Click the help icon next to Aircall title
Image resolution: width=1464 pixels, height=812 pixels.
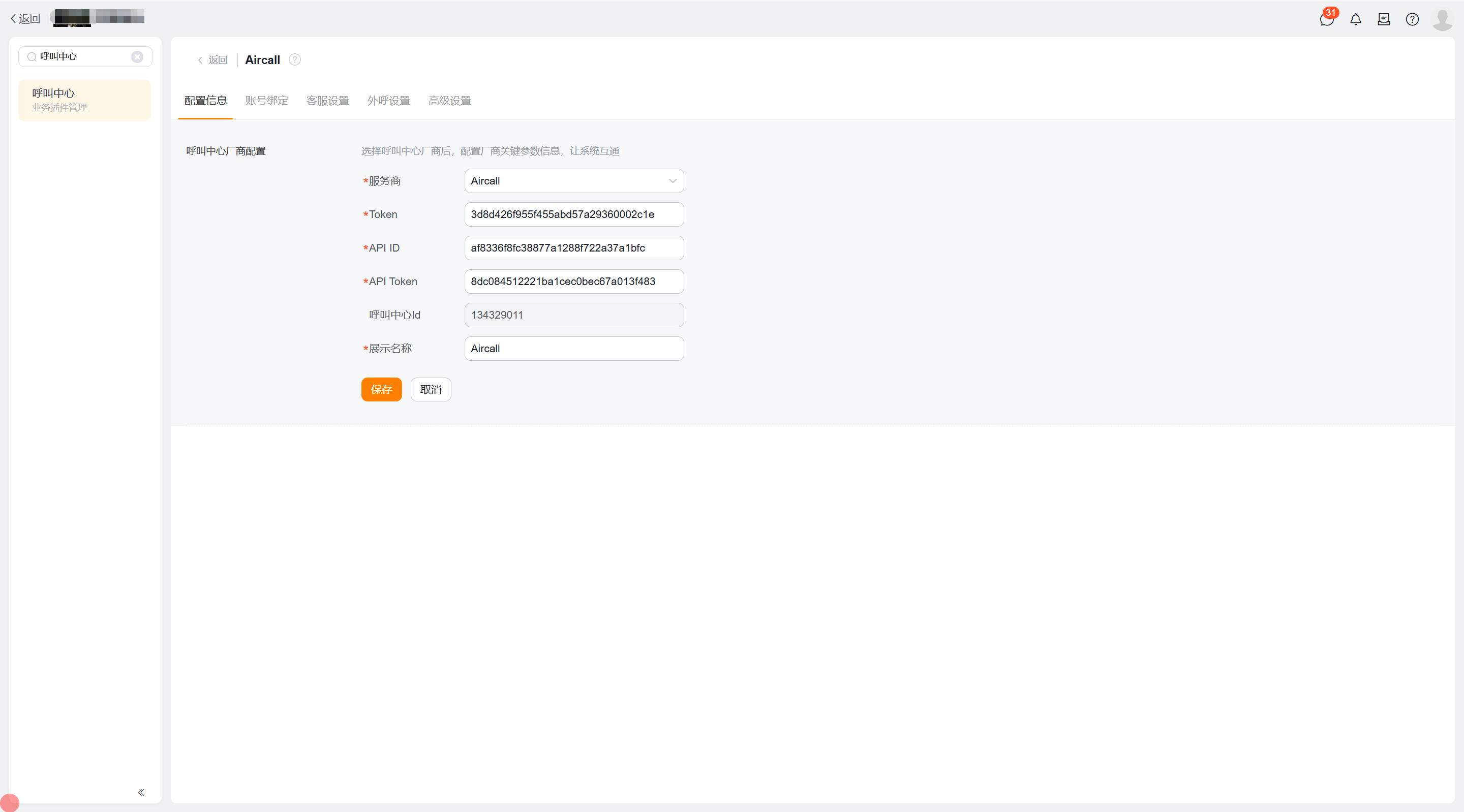(294, 59)
